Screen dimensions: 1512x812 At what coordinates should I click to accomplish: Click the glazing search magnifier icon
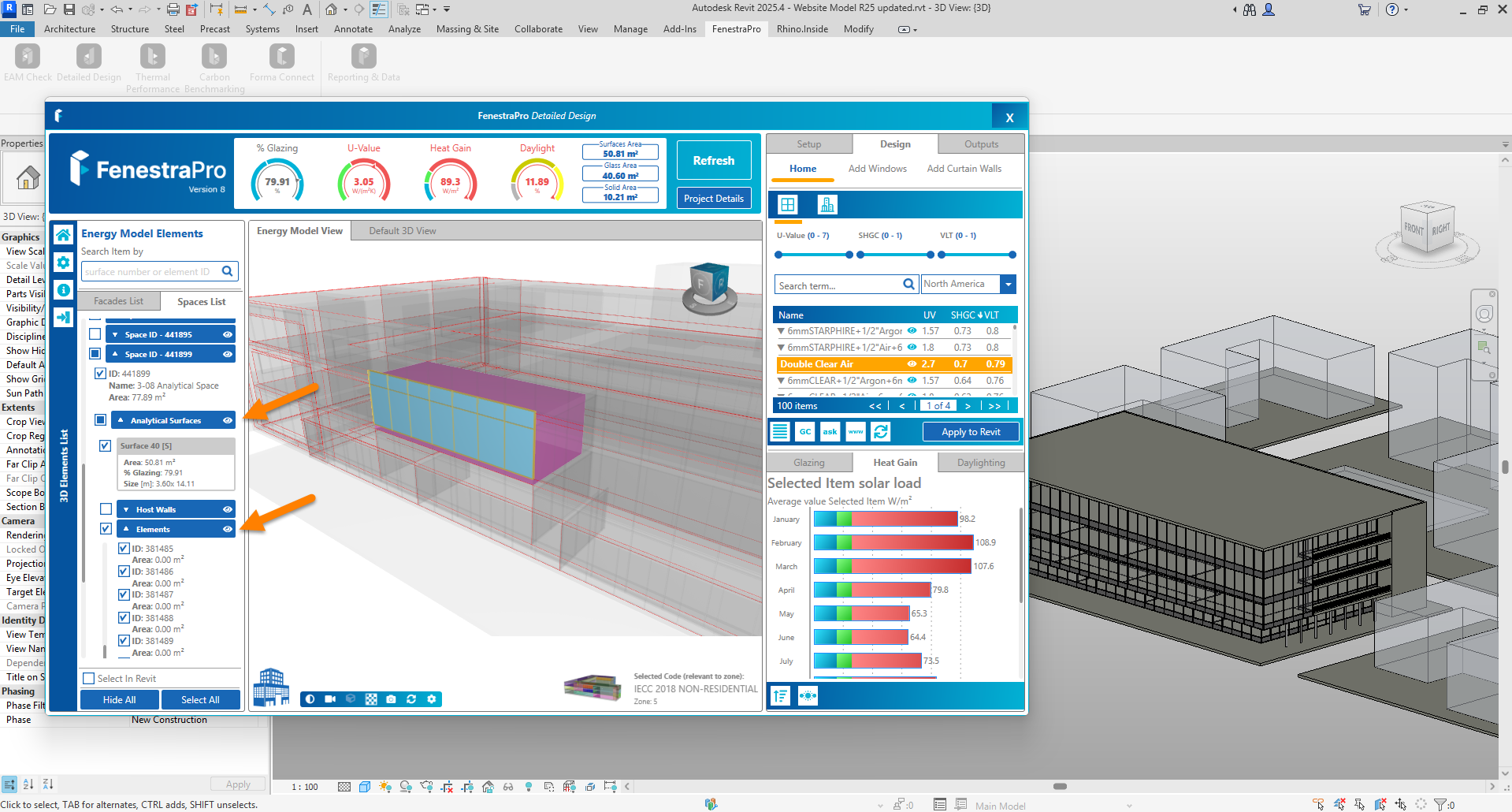[908, 285]
